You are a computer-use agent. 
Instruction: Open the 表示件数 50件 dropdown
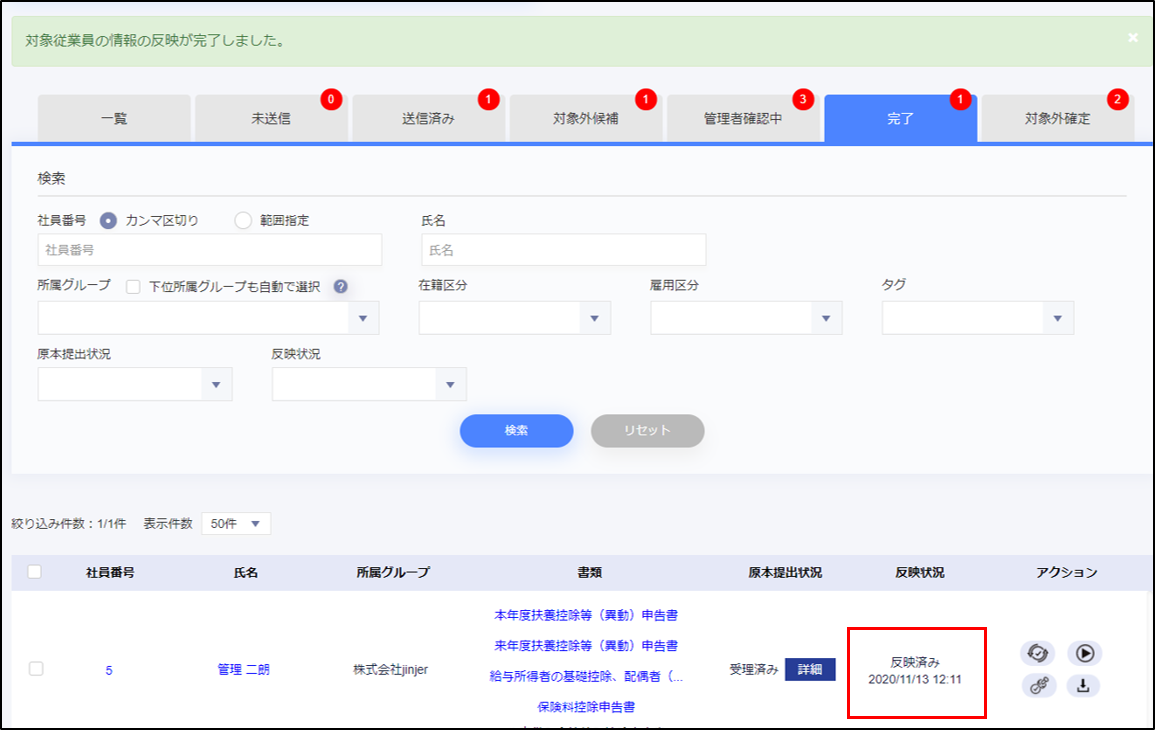(236, 524)
